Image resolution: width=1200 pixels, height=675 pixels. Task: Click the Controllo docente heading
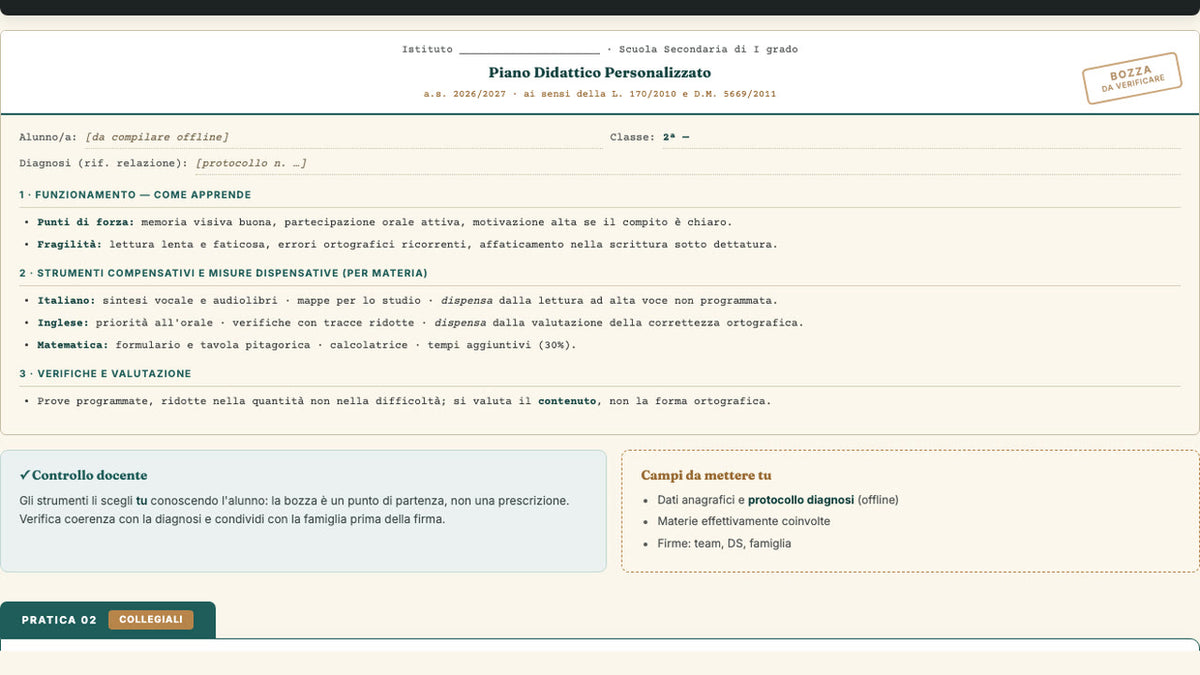pos(89,476)
